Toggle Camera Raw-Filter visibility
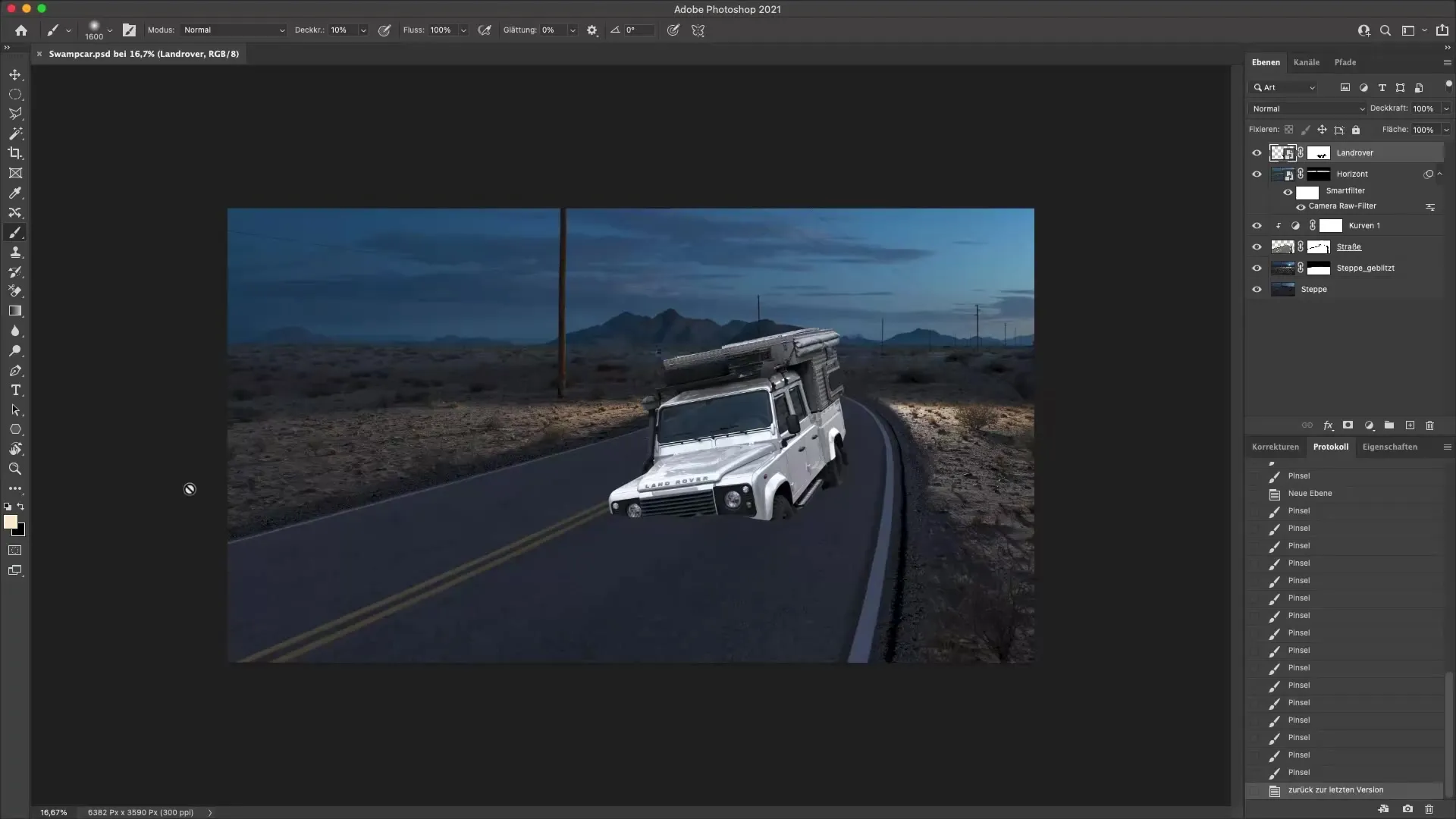 click(x=1301, y=207)
